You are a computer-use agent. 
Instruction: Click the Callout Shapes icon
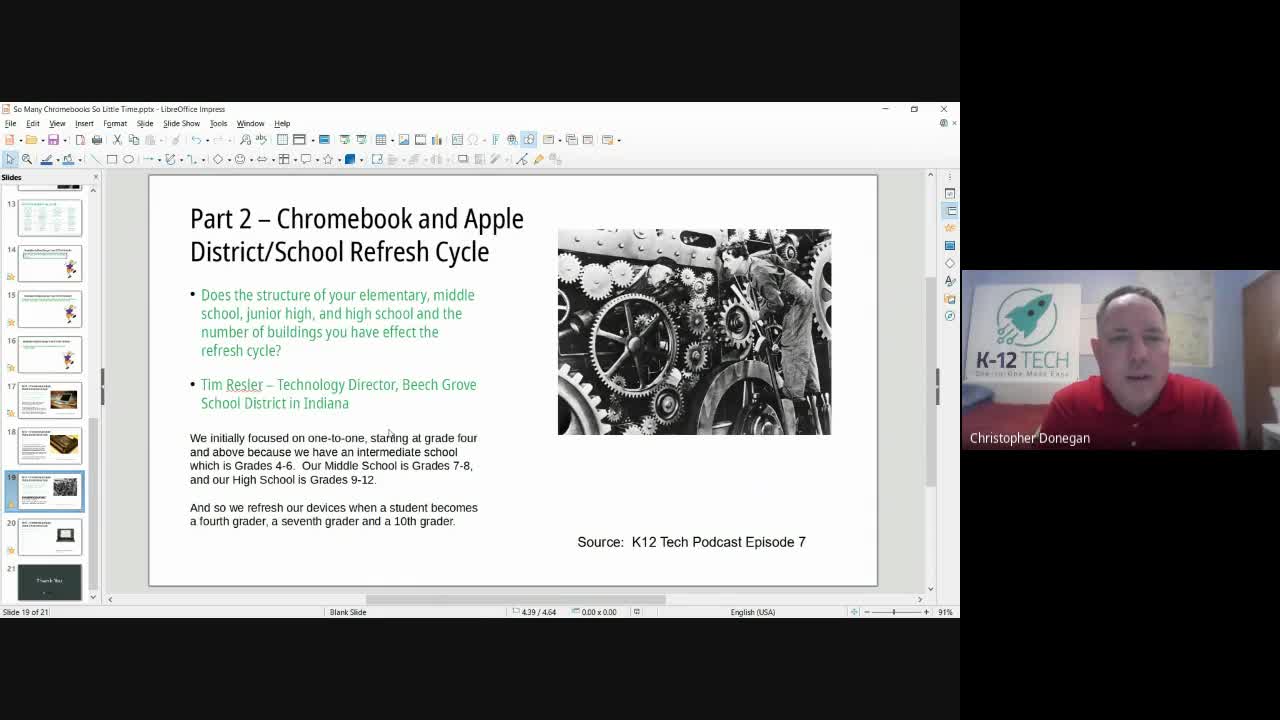(x=305, y=160)
